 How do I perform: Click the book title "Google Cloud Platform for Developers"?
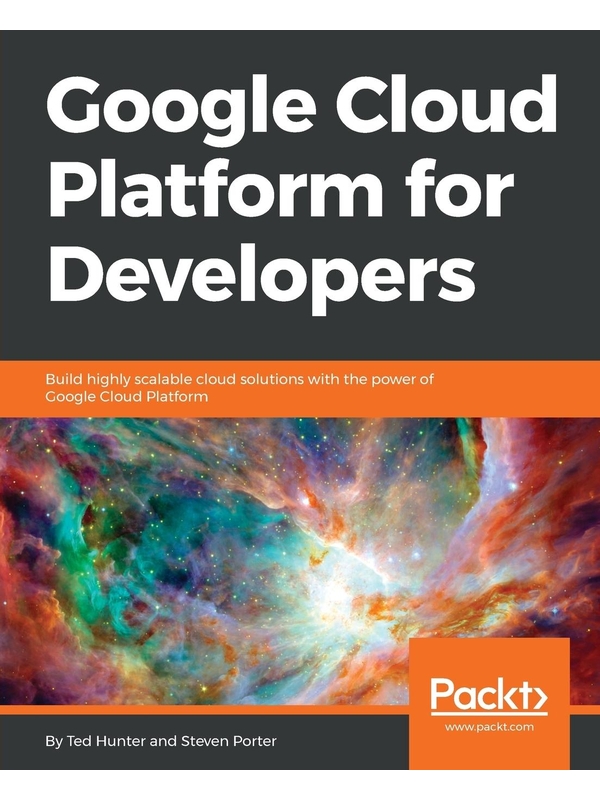coord(302,193)
